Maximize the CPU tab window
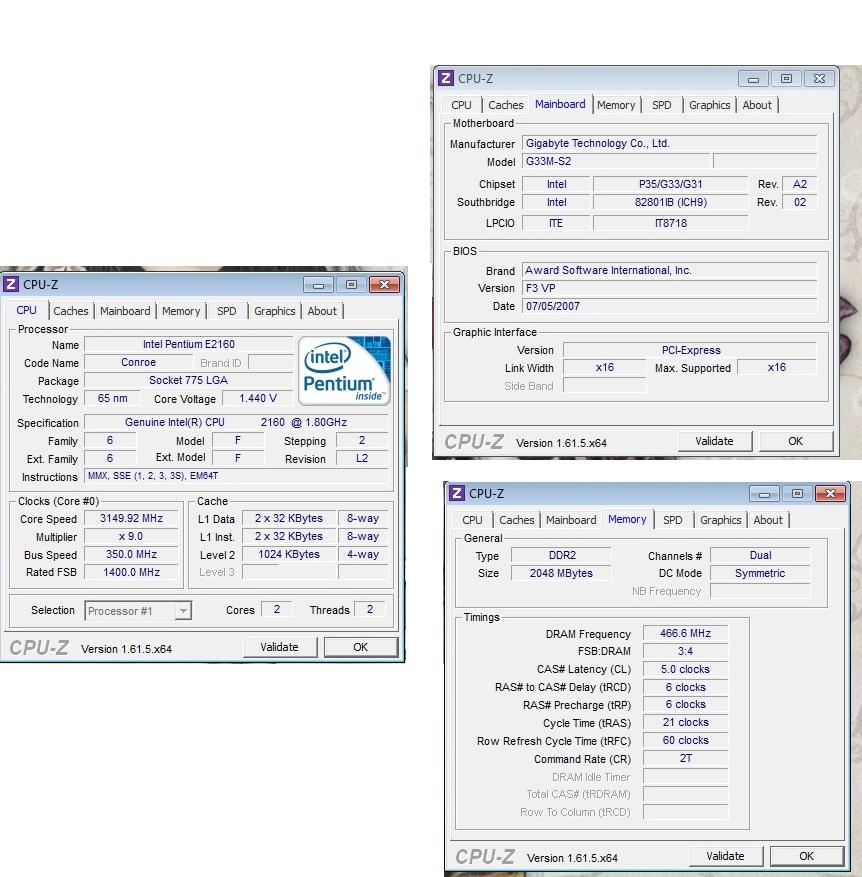The image size is (862, 877). point(351,285)
